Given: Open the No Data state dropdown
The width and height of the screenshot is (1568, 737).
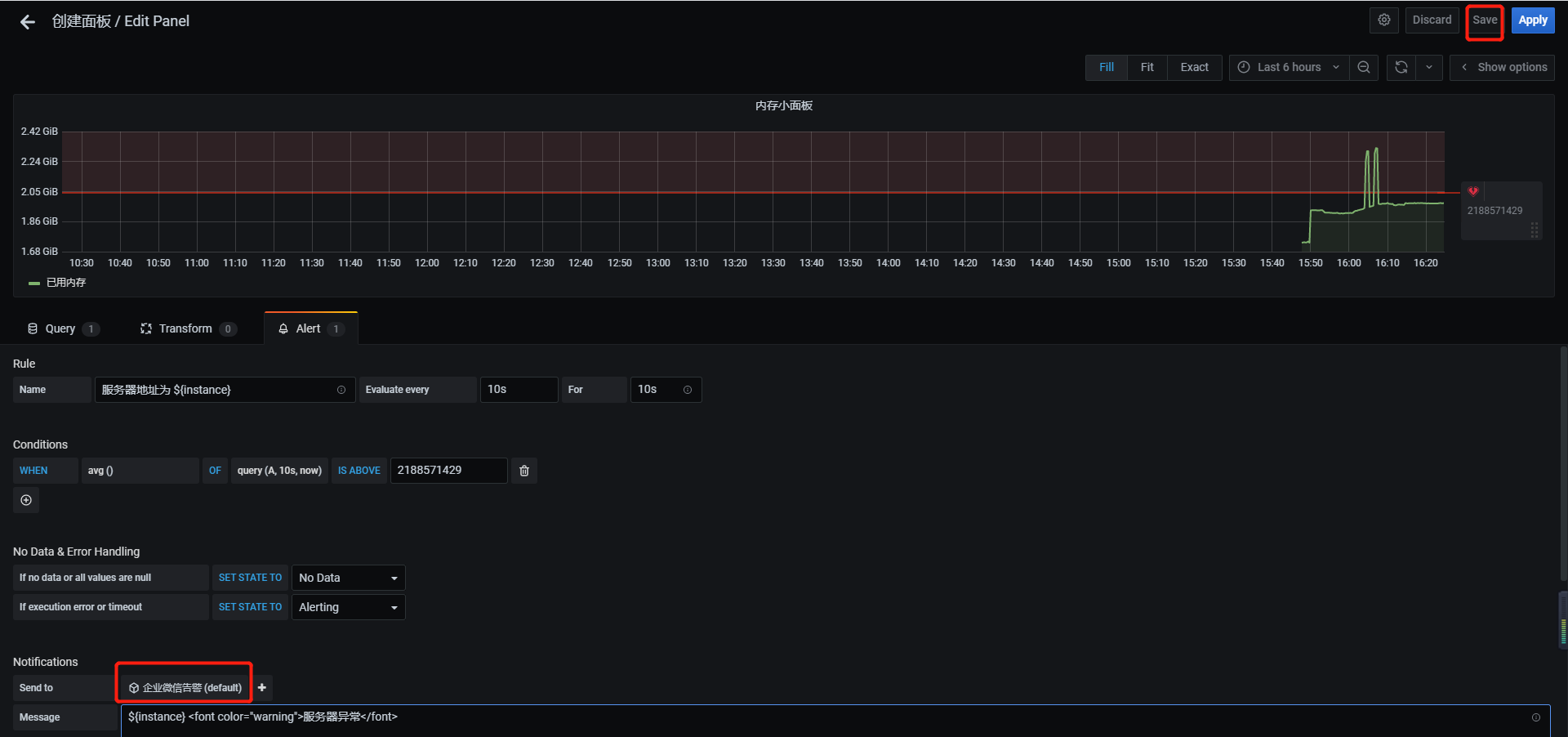Looking at the screenshot, I should click(348, 578).
